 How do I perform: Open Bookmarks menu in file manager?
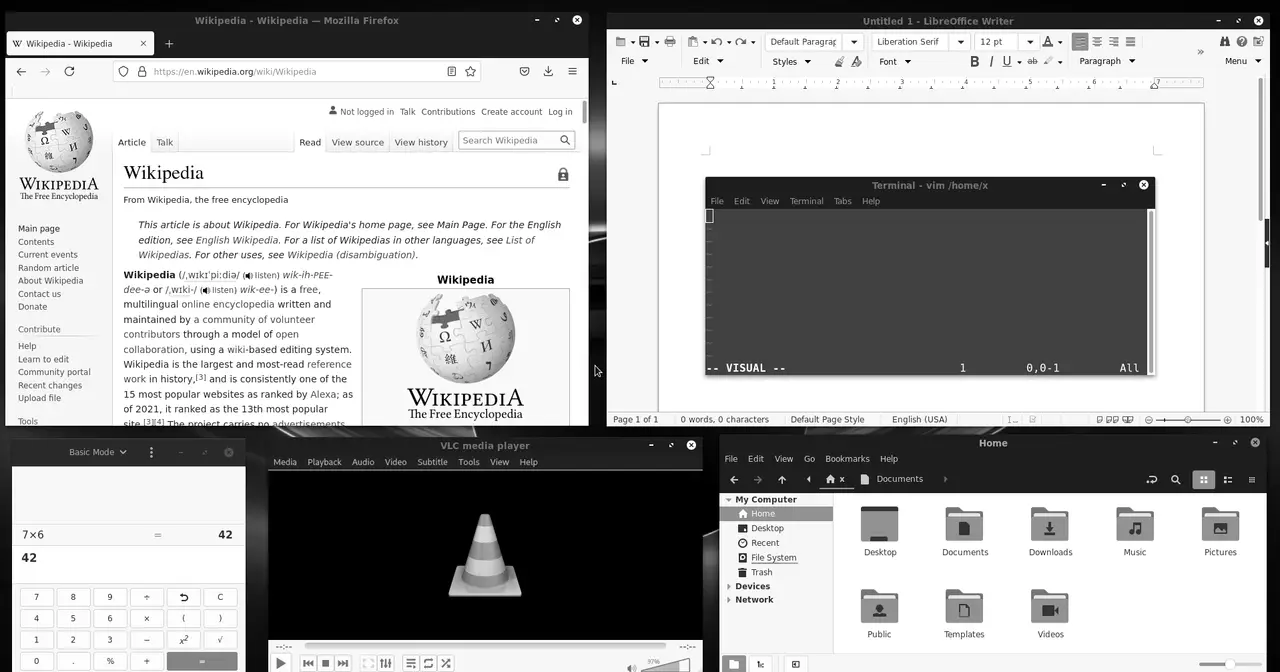pyautogui.click(x=847, y=459)
